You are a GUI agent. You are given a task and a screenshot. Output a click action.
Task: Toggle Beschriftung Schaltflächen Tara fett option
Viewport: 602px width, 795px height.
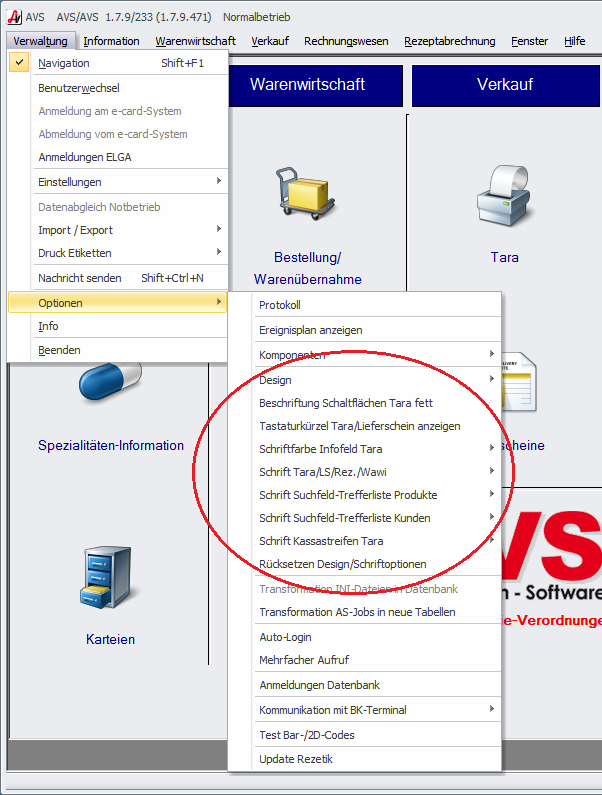click(345, 403)
